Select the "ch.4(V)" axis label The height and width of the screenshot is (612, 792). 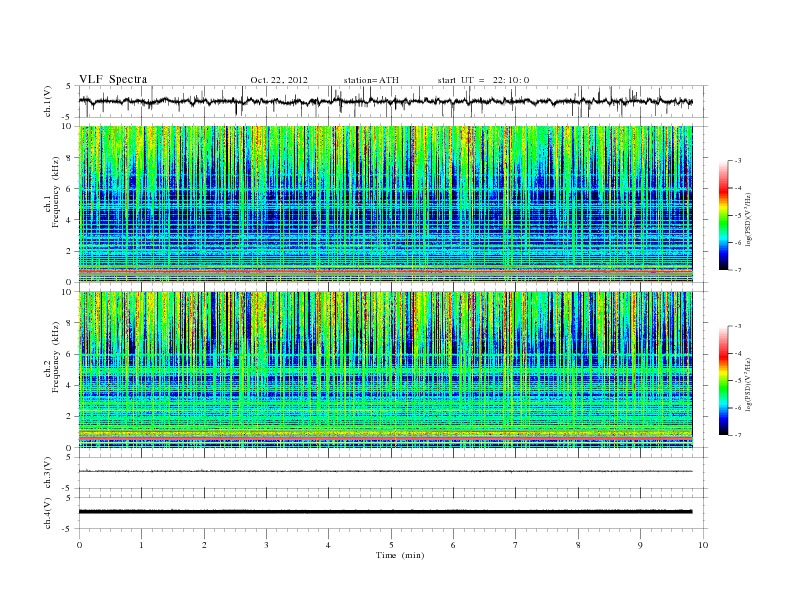pyautogui.click(x=48, y=513)
